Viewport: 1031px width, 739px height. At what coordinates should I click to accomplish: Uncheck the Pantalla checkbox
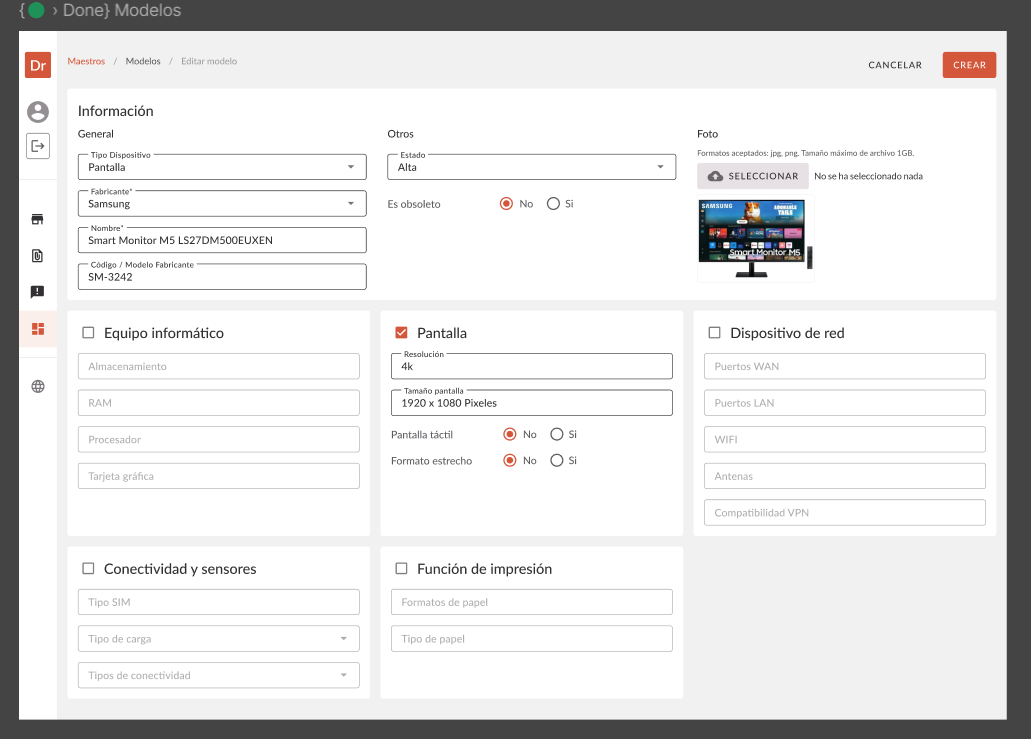pos(401,333)
